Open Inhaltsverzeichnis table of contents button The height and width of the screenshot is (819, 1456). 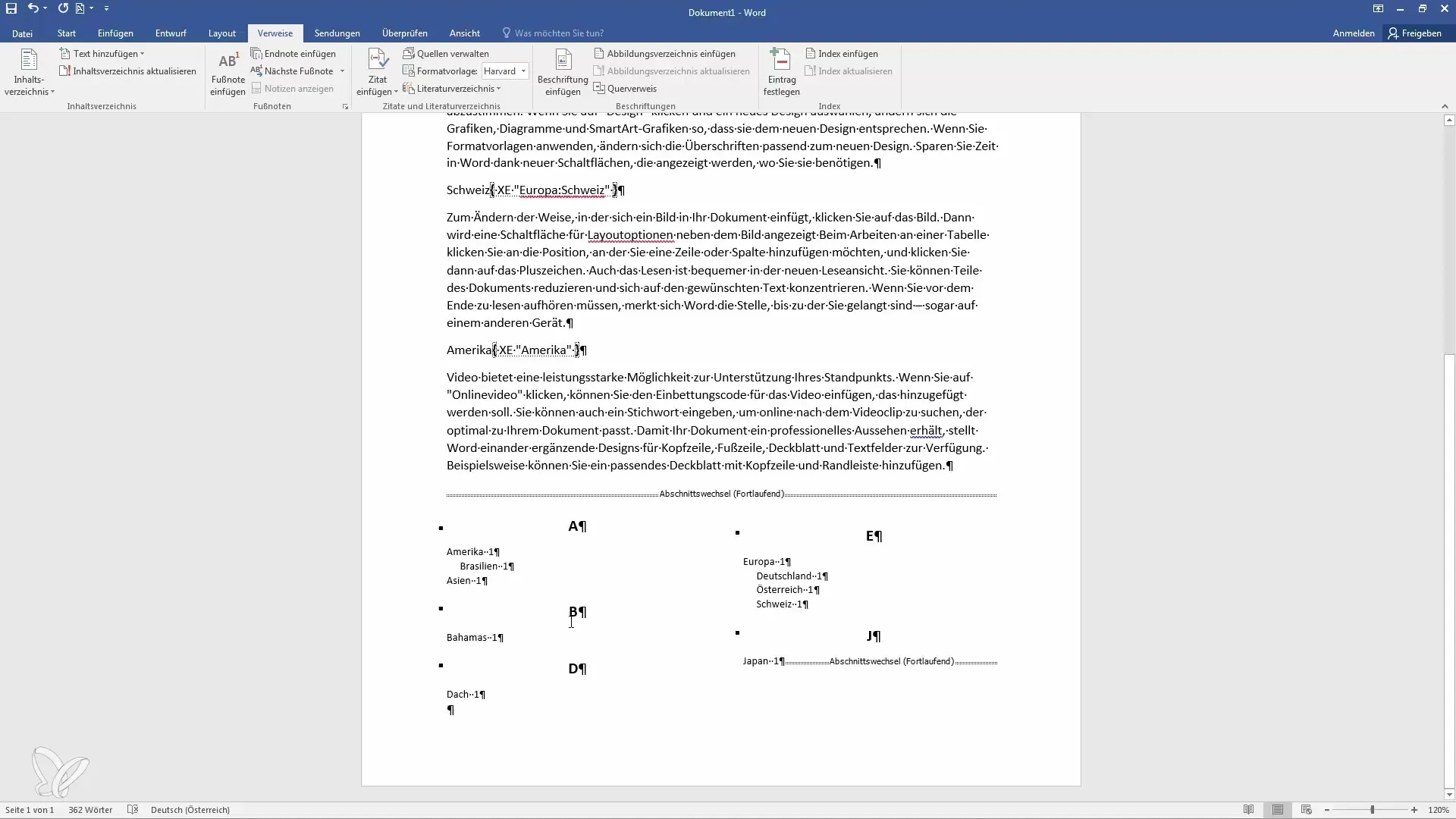29,73
